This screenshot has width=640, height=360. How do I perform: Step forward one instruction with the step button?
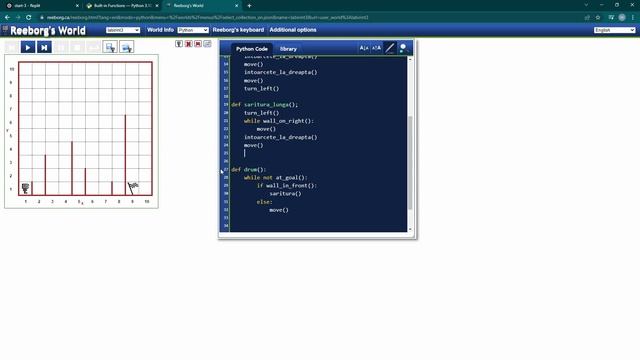[44, 47]
